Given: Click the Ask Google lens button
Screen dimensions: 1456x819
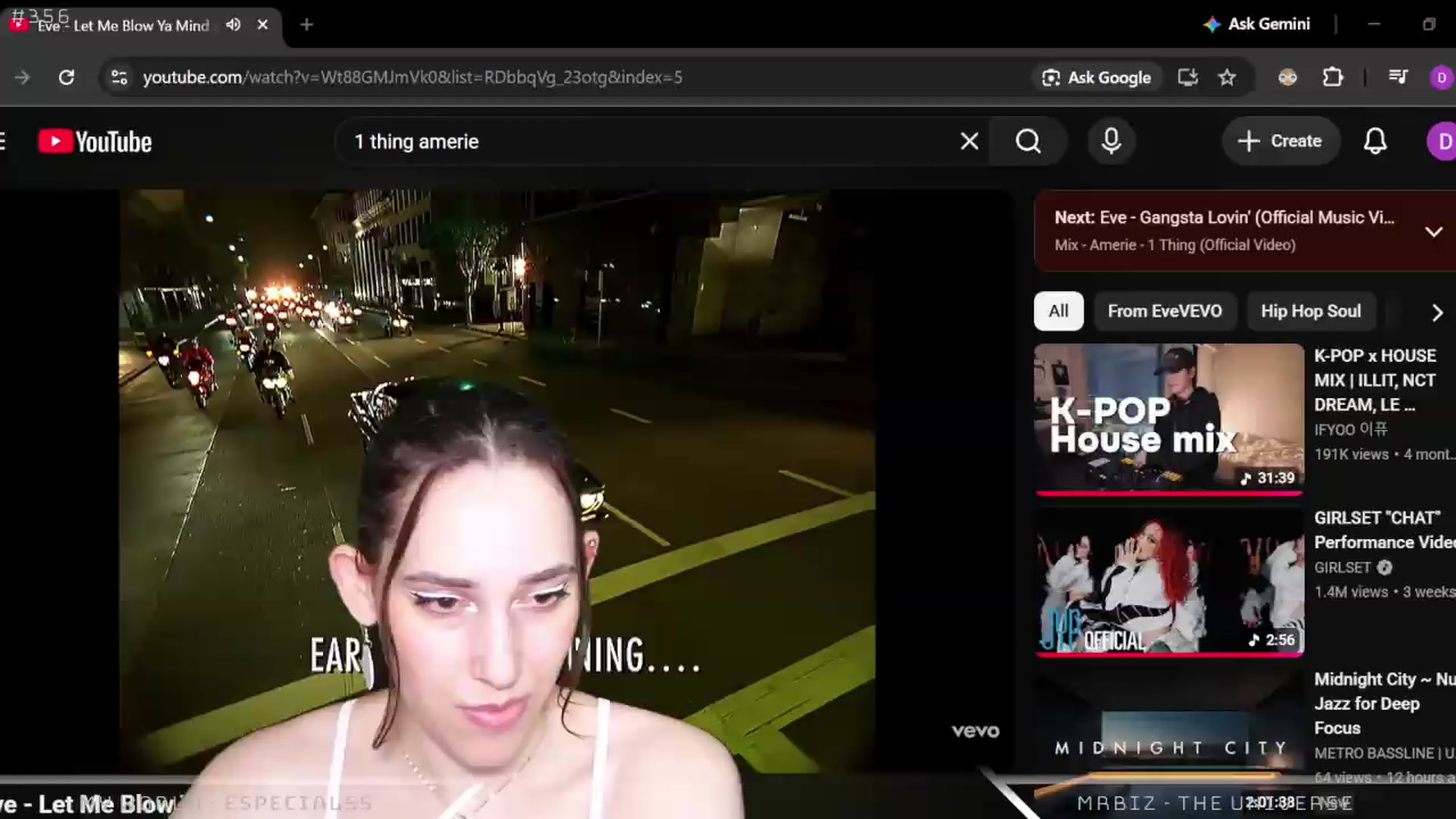Looking at the screenshot, I should point(1097,77).
